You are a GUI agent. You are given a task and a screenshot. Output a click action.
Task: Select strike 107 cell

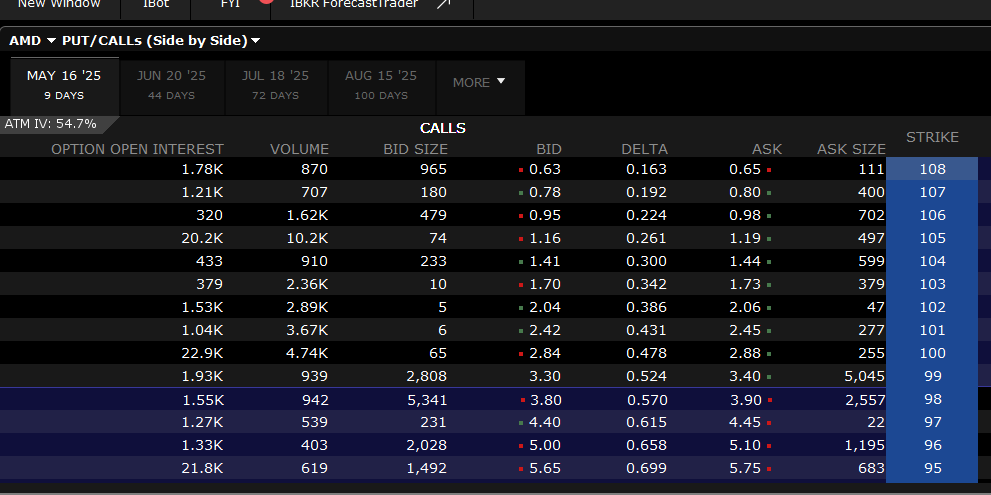point(932,192)
